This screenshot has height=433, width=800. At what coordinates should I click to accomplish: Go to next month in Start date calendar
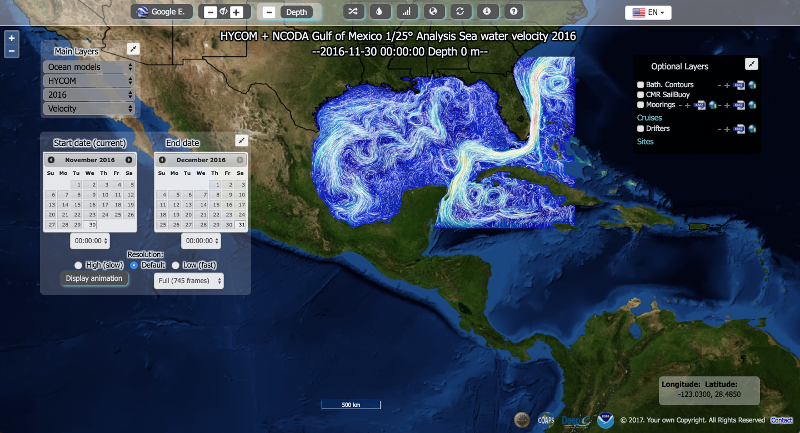(x=129, y=160)
